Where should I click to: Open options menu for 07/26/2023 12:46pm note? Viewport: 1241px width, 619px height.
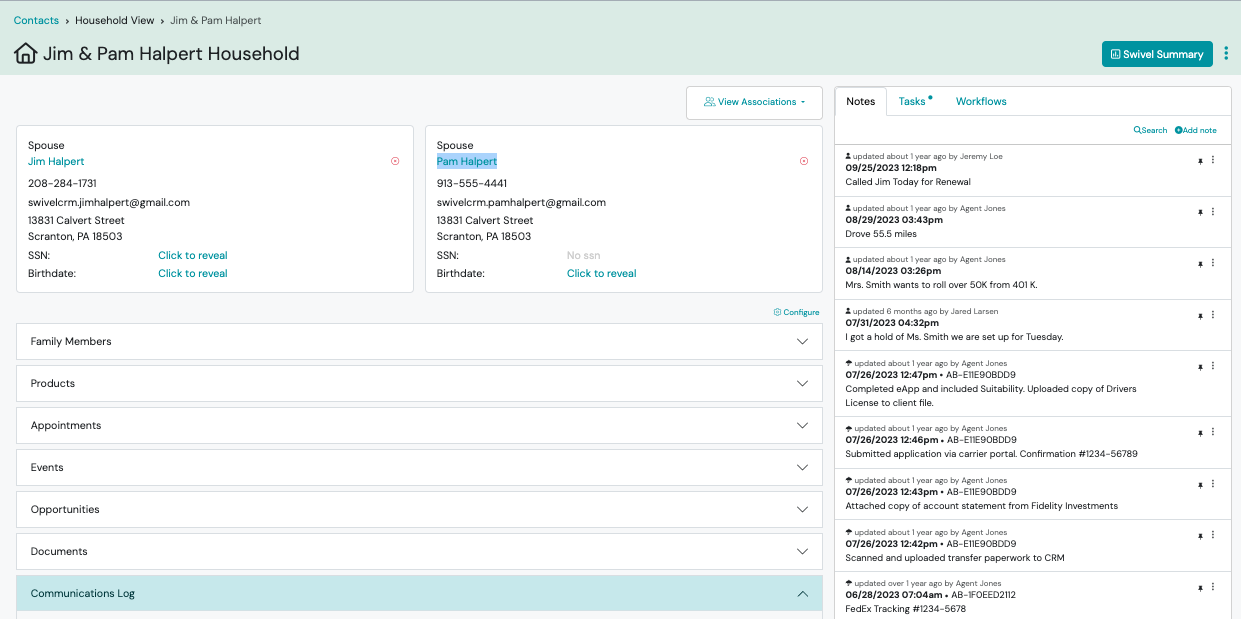[1213, 432]
